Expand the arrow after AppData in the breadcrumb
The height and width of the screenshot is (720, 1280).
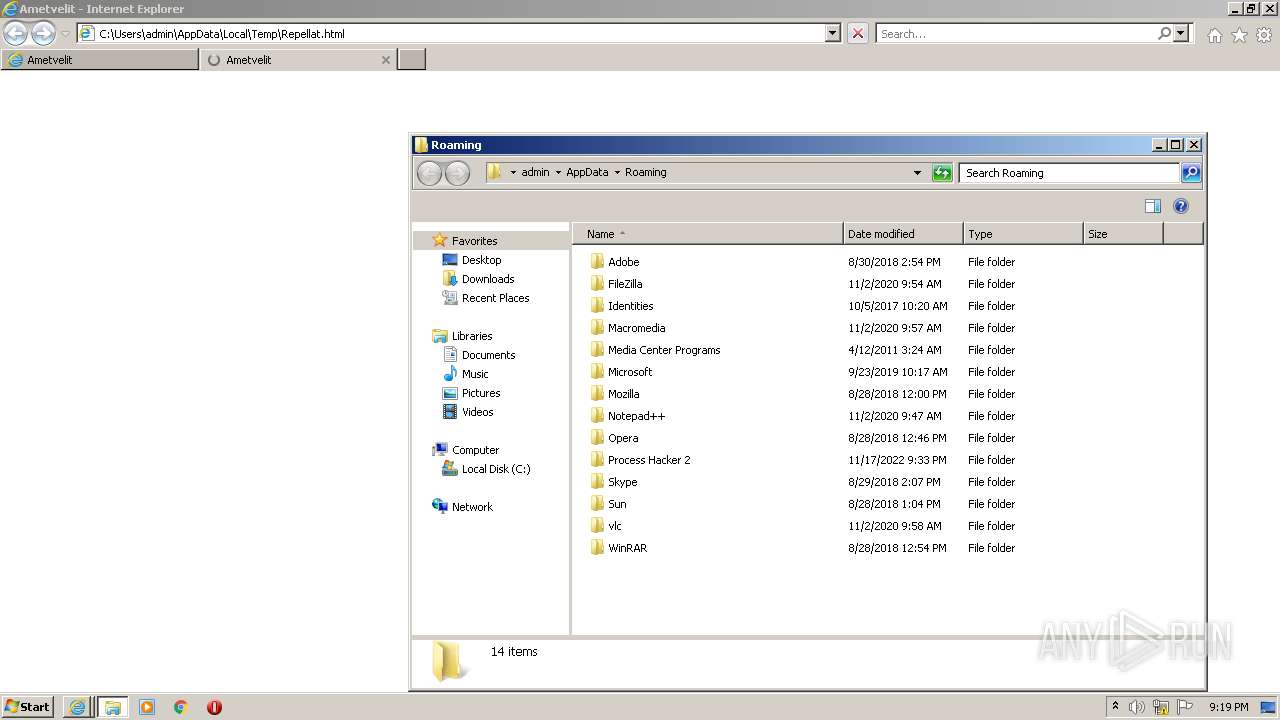pos(617,173)
